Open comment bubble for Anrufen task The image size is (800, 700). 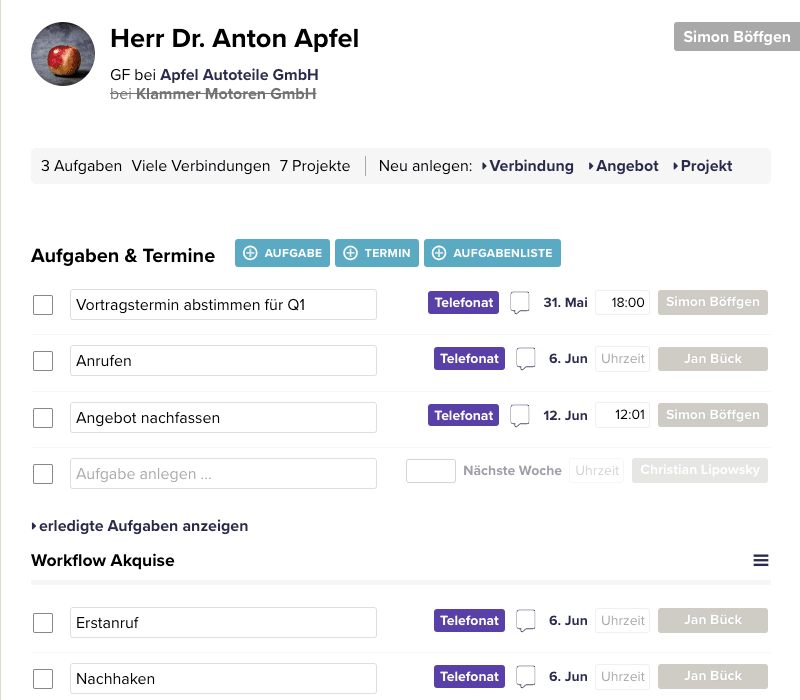526,359
